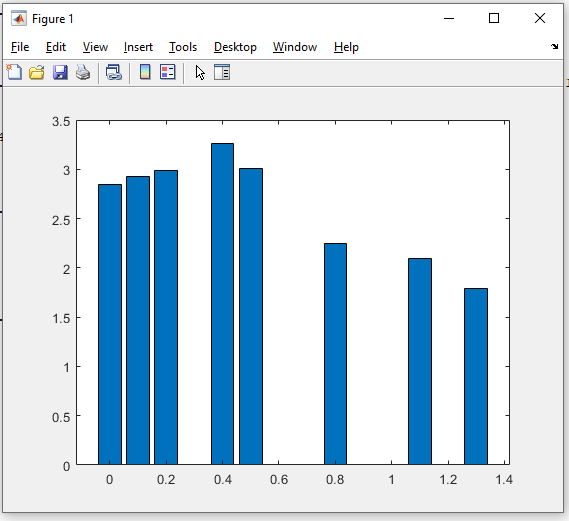Toggle the Insert Legend toolbar button

[168, 72]
